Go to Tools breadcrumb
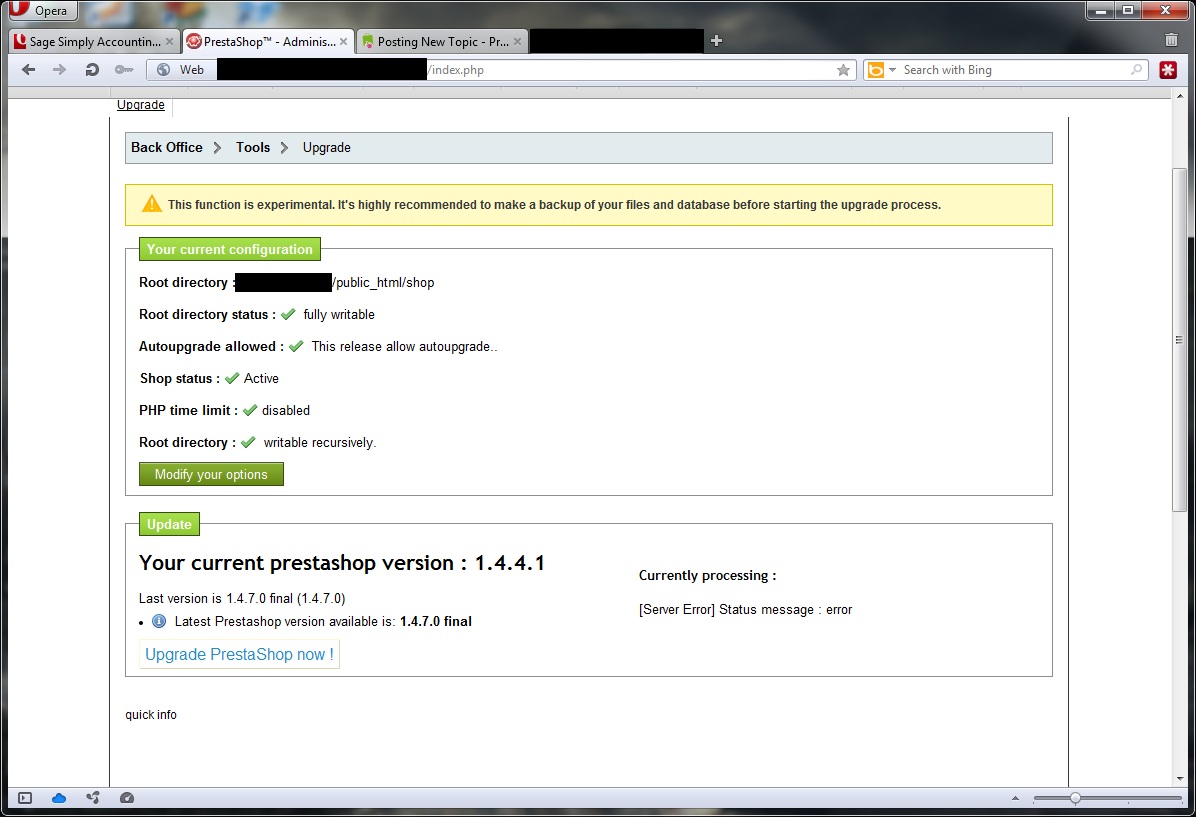This screenshot has height=817, width=1196. (x=252, y=147)
